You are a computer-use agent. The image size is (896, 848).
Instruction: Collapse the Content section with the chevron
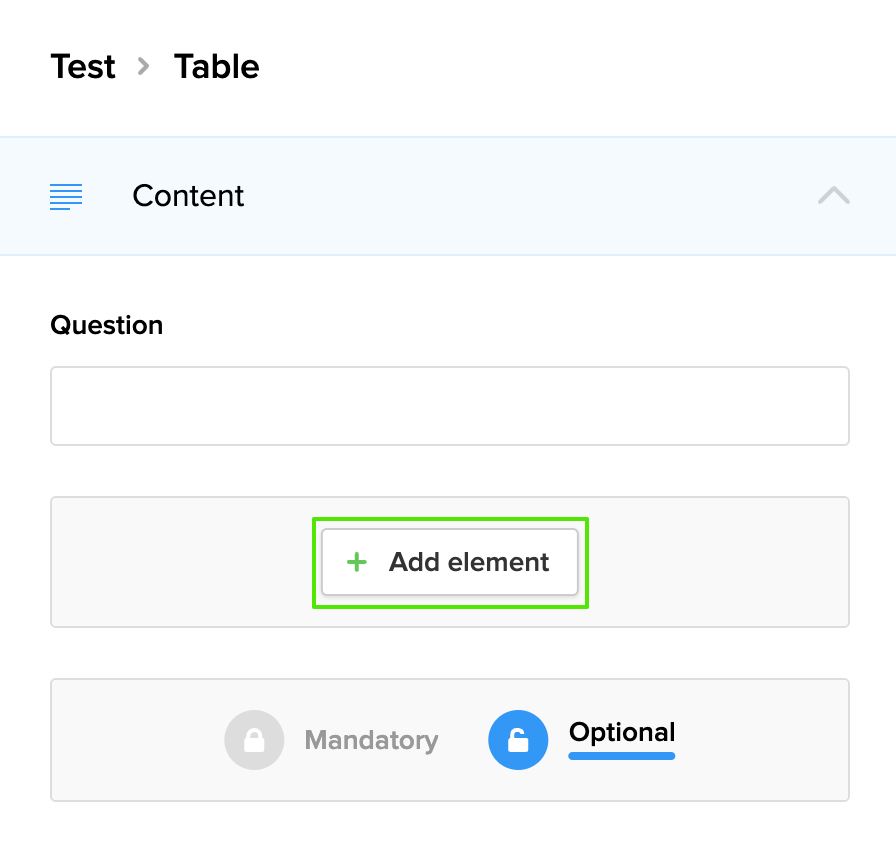tap(833, 196)
